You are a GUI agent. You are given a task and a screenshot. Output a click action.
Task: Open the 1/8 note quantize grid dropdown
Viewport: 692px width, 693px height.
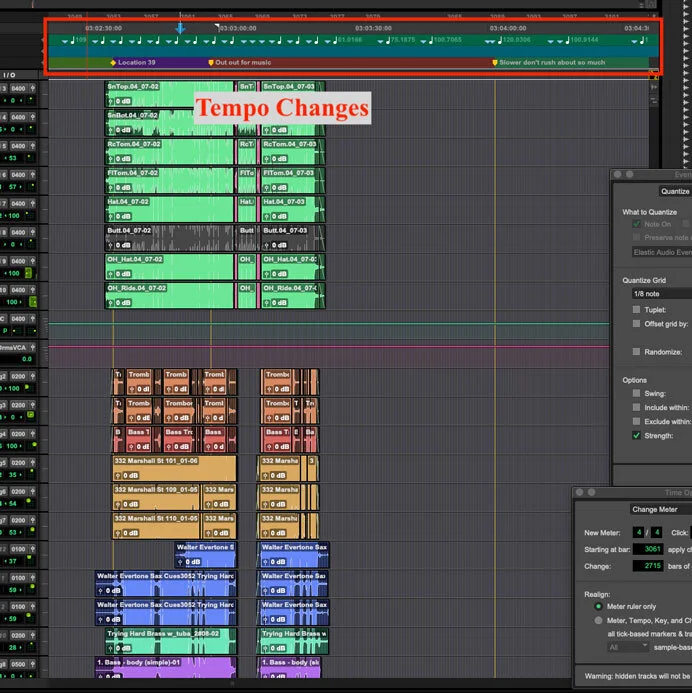tap(662, 294)
